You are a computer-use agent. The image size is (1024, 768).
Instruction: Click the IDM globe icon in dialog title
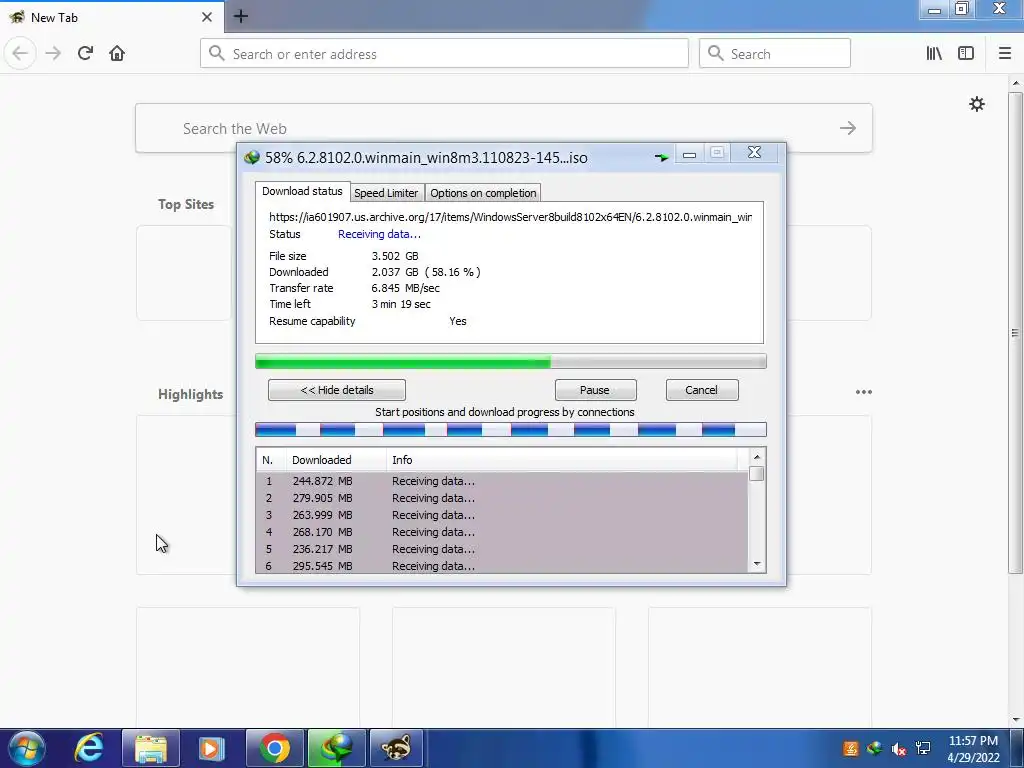pyautogui.click(x=251, y=157)
